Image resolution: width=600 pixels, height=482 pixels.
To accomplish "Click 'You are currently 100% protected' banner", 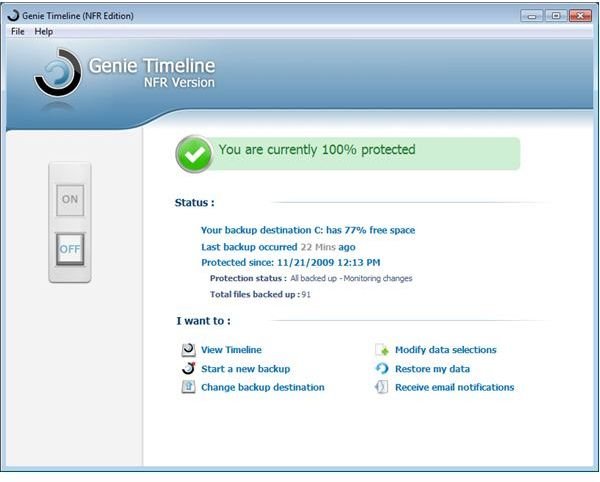I will click(x=347, y=153).
